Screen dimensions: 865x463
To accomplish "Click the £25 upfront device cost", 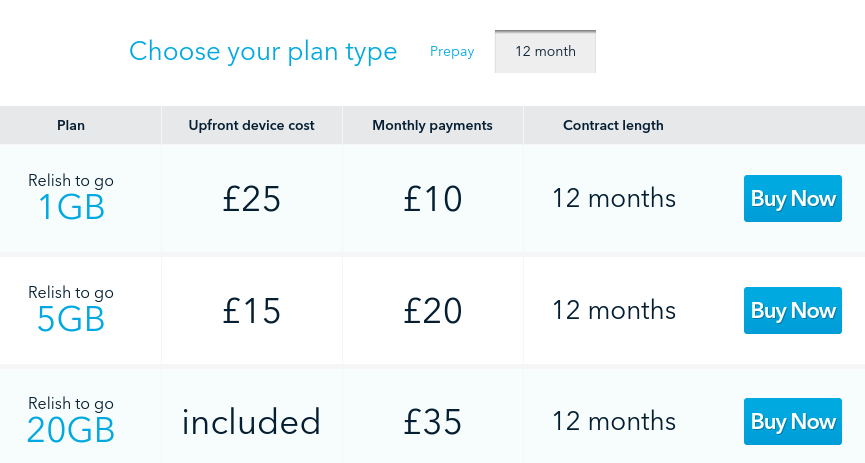I will (252, 199).
